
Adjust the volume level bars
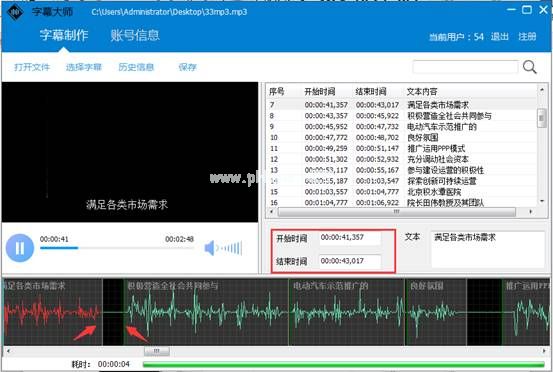[x=230, y=248]
